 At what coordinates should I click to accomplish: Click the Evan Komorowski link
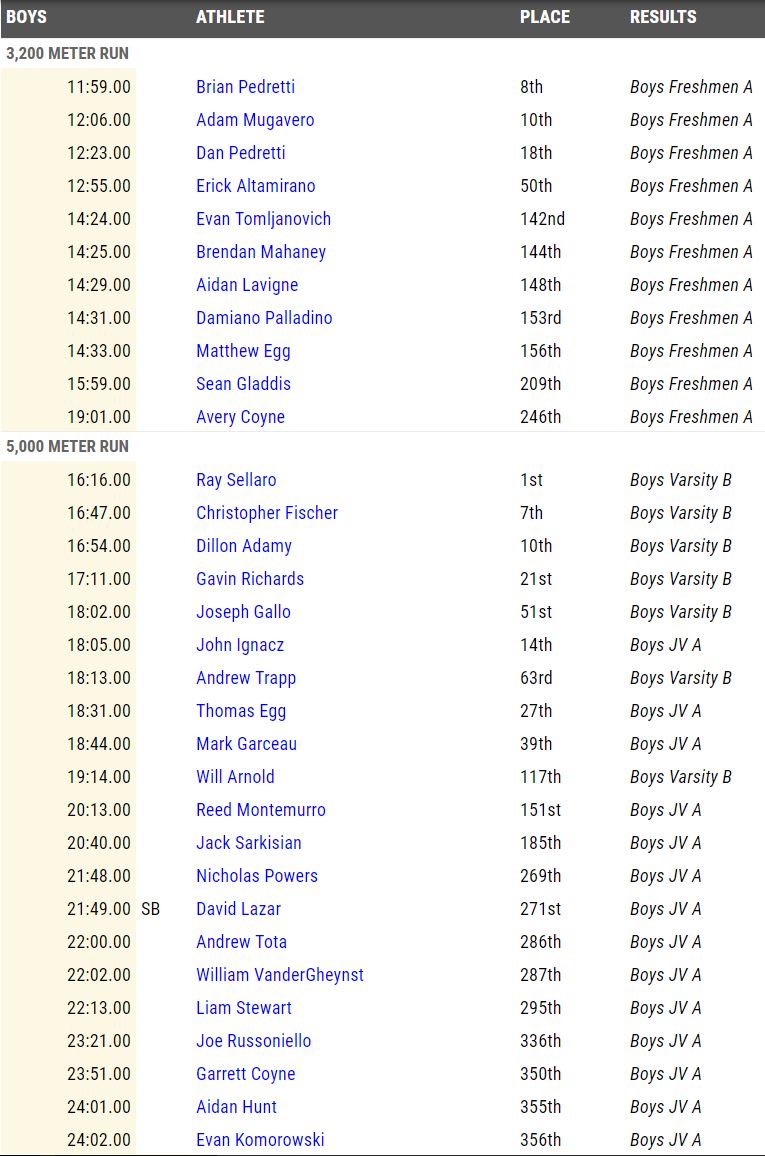point(260,1140)
